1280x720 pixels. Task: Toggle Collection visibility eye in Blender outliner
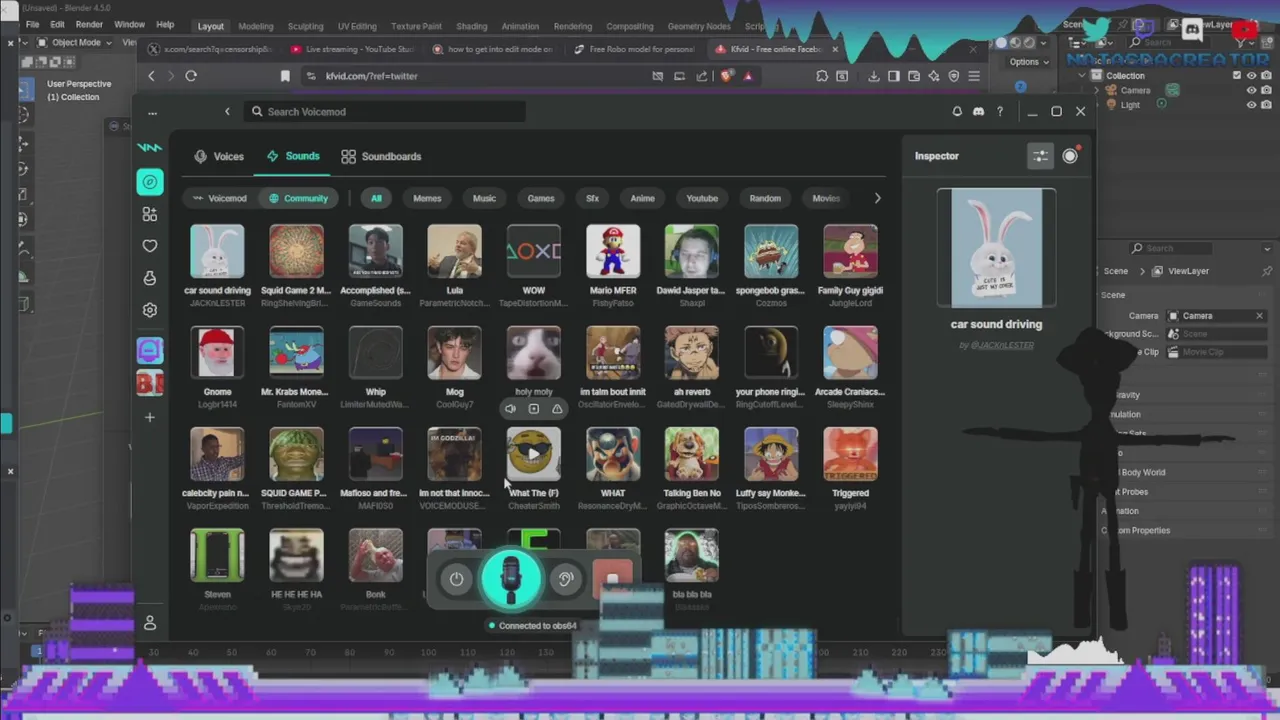1251,75
